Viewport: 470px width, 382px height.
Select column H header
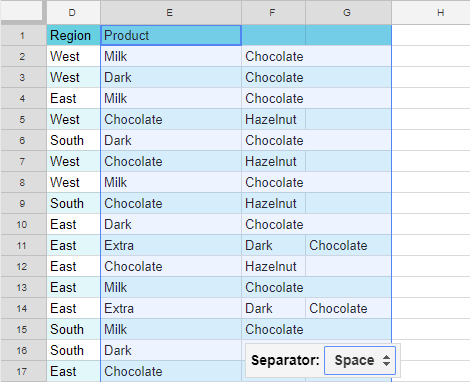click(x=431, y=13)
